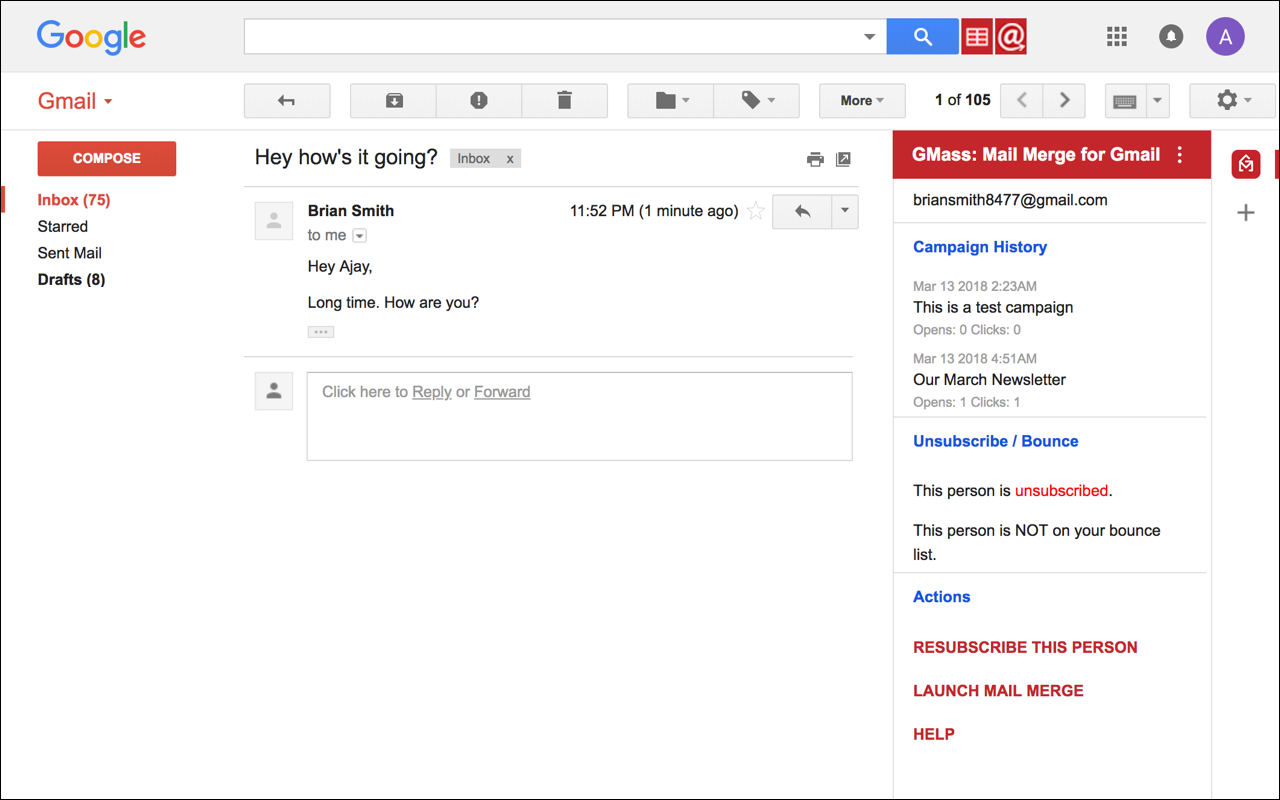Open the Google apps grid
Viewport: 1280px width, 800px height.
(x=1117, y=37)
